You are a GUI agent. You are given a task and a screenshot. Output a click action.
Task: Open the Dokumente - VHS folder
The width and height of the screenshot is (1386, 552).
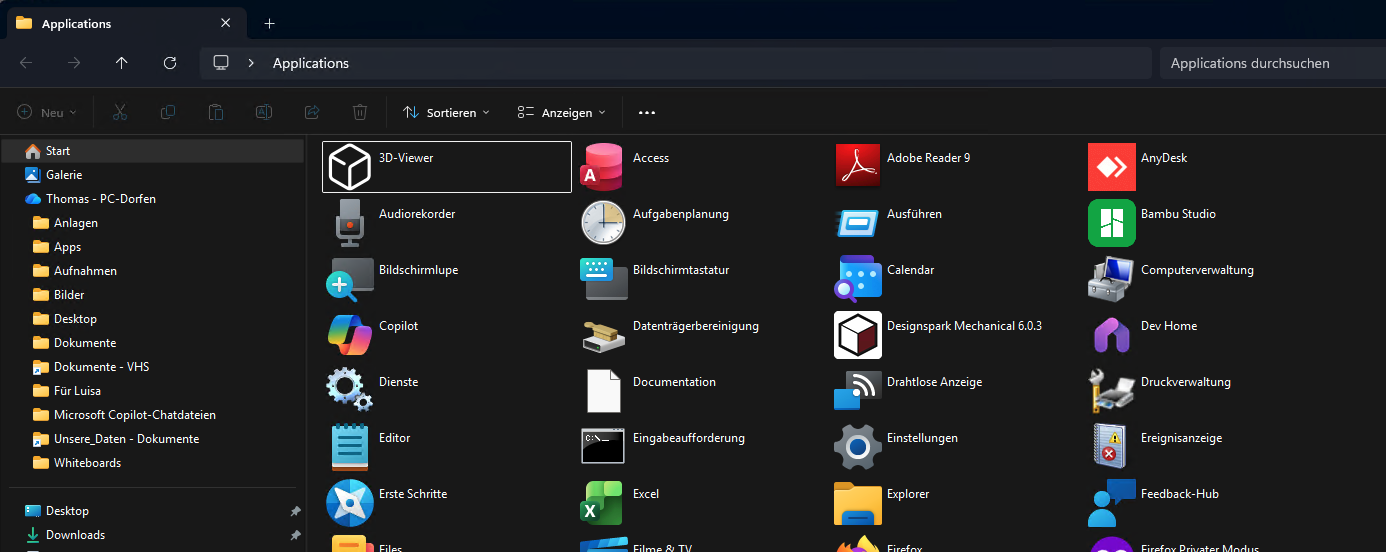click(x=101, y=367)
